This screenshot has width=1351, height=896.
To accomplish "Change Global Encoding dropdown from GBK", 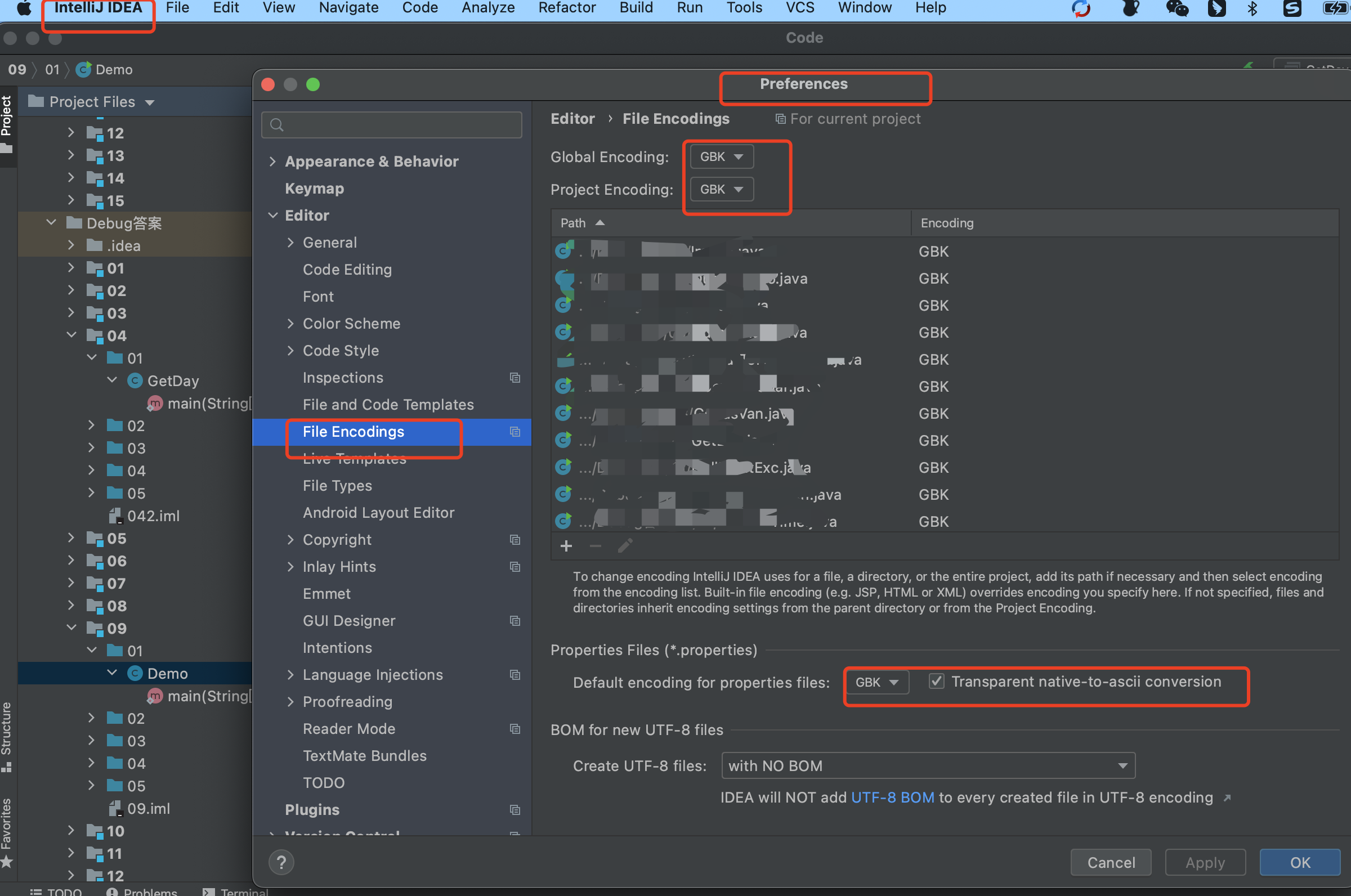I will 719,156.
